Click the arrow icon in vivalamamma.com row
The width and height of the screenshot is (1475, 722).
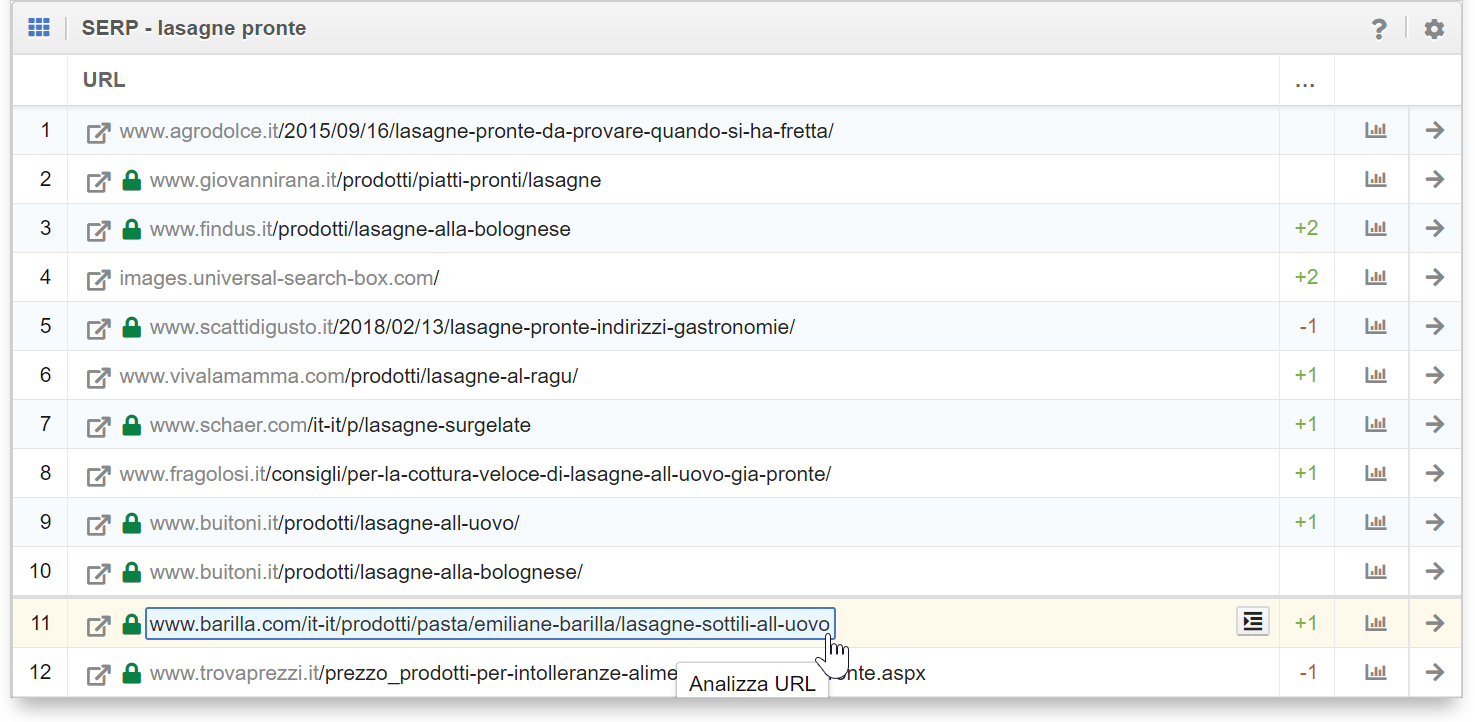tap(1435, 375)
